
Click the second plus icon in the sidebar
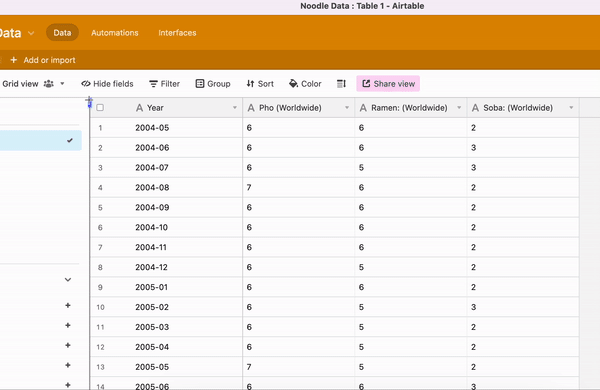pyautogui.click(x=68, y=325)
